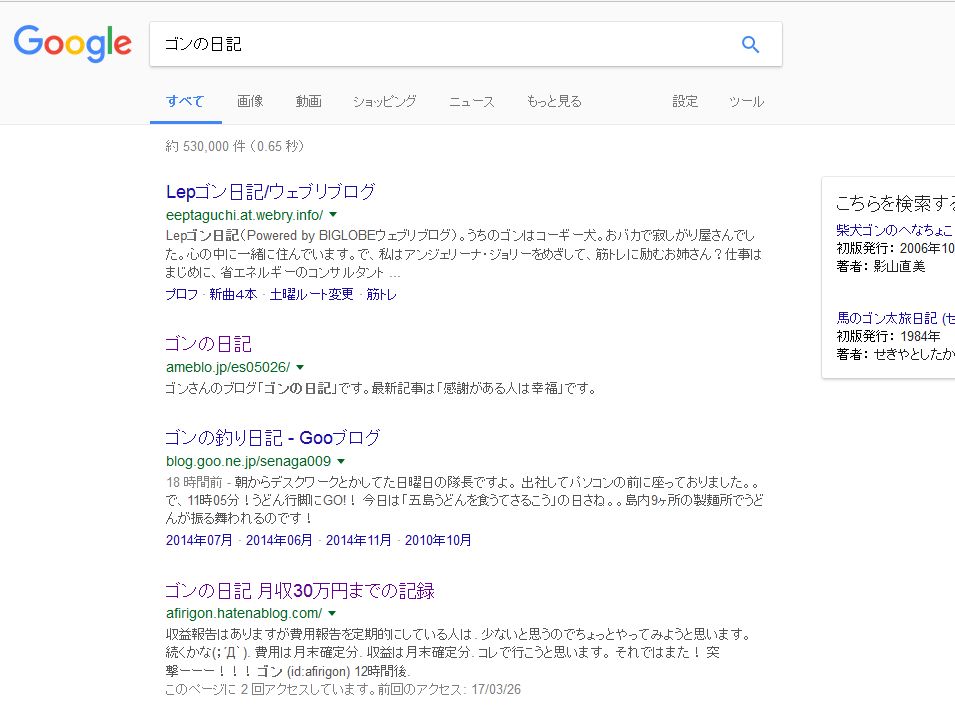The width and height of the screenshot is (955, 728).
Task: Open 馬のゴン太旅日記 book link
Action: [x=895, y=318]
